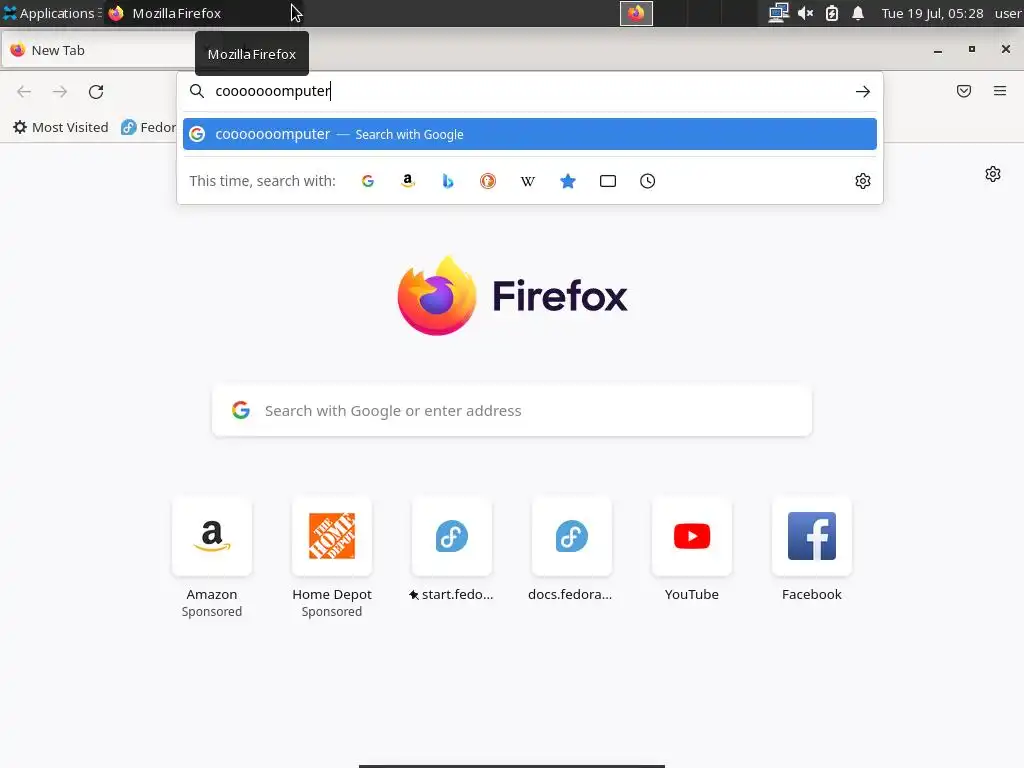Viewport: 1024px width, 768px height.
Task: Open new tab page personalize gear
Action: [x=993, y=174]
